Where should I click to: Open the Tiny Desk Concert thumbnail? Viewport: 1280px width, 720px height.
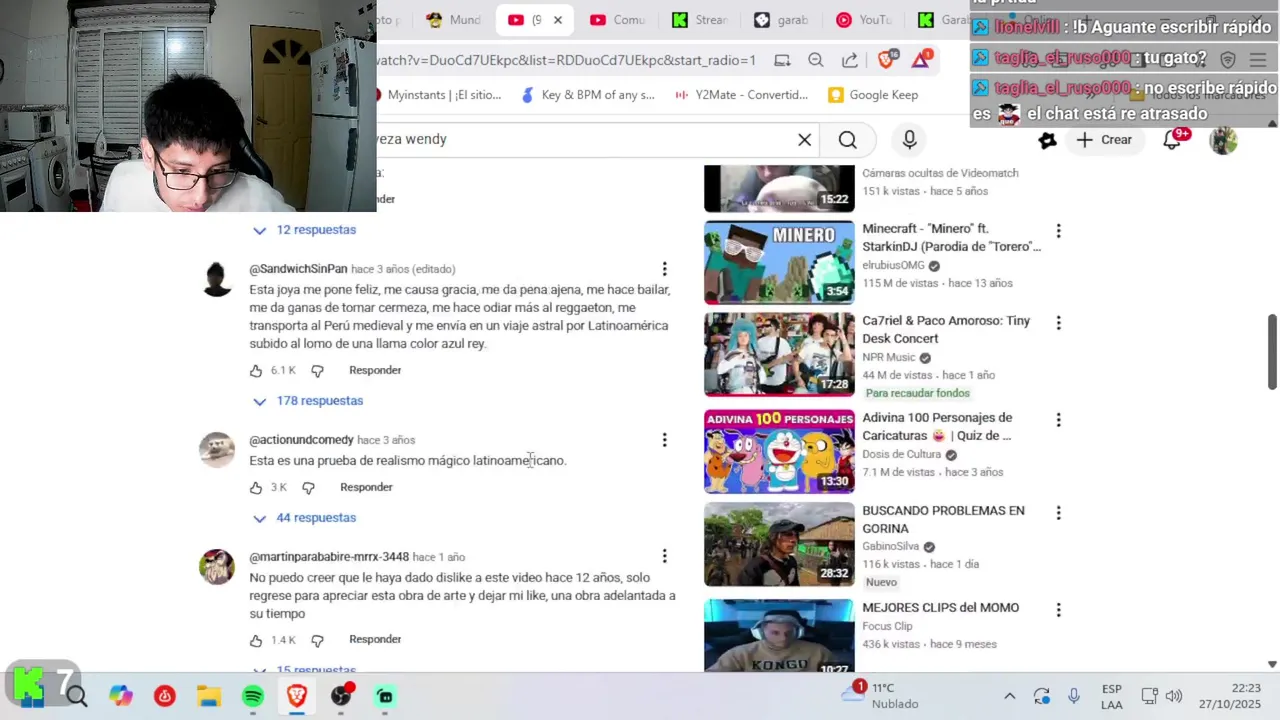pyautogui.click(x=779, y=355)
